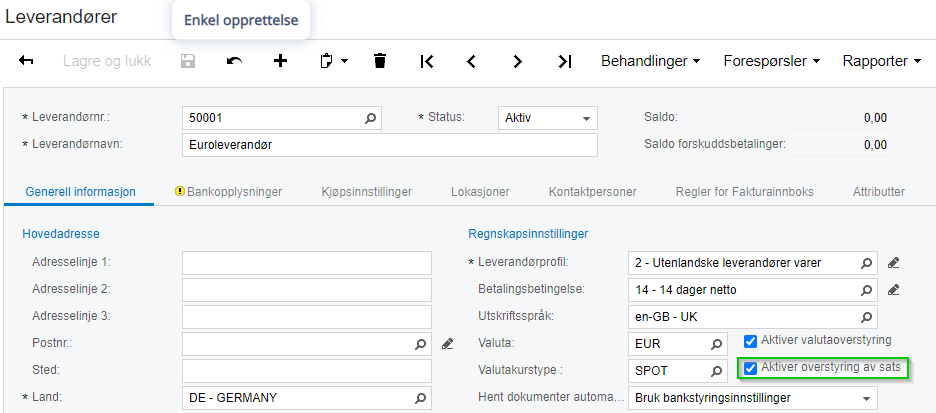Switch to Generell informasjon tab

pos(80,192)
